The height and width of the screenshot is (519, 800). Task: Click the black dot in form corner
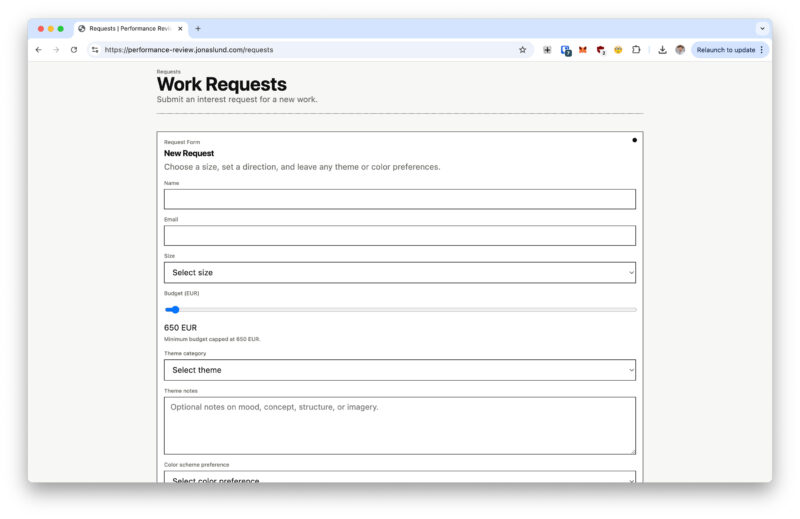click(x=634, y=140)
